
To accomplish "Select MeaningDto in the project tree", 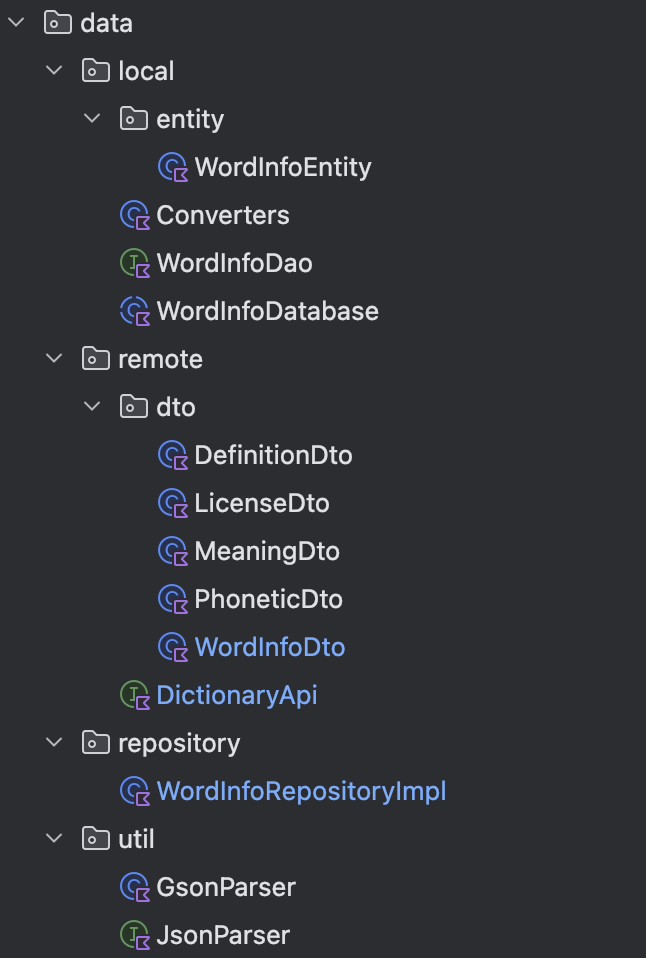I will pyautogui.click(x=267, y=551).
